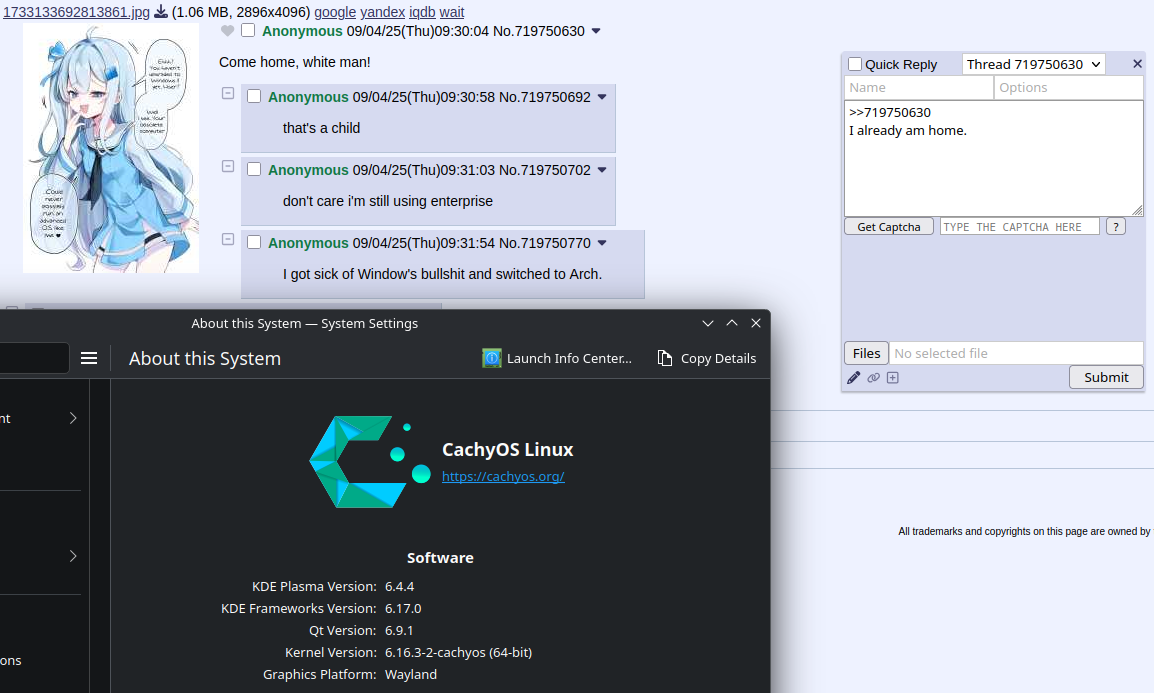Click the plus box icon in Quick Reply
The width and height of the screenshot is (1154, 693).
[x=893, y=378]
